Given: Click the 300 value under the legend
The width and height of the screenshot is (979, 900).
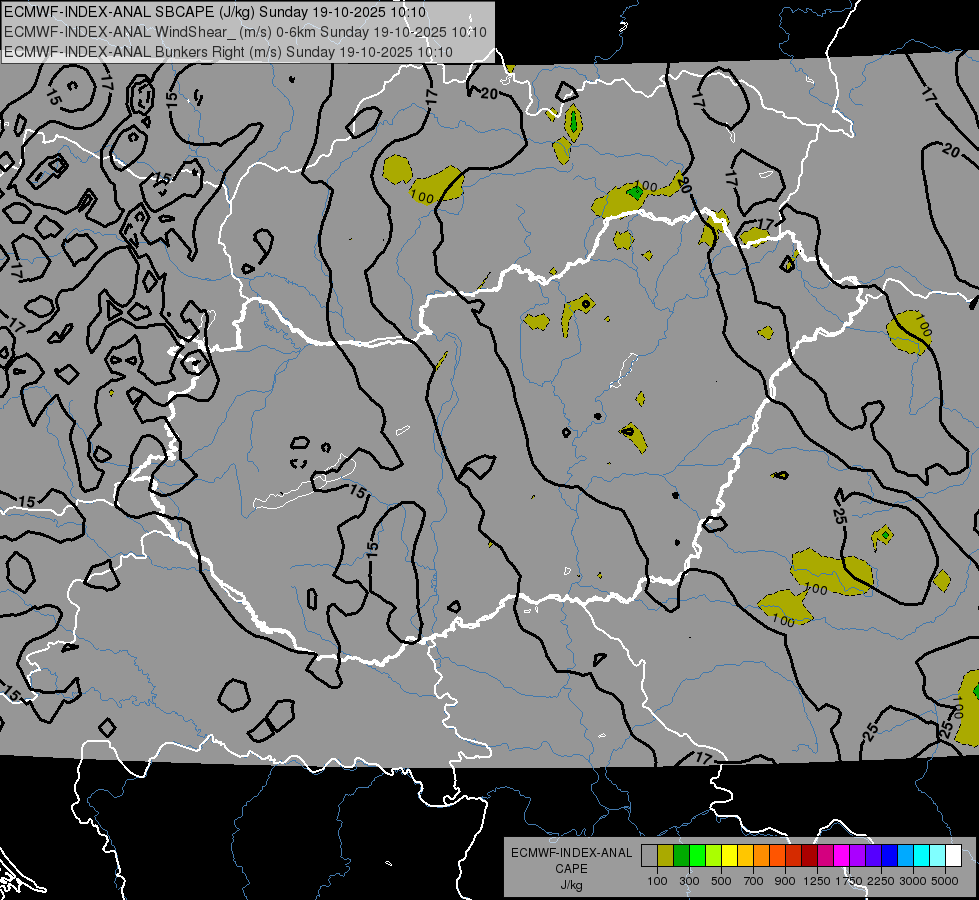Looking at the screenshot, I should point(689,881).
